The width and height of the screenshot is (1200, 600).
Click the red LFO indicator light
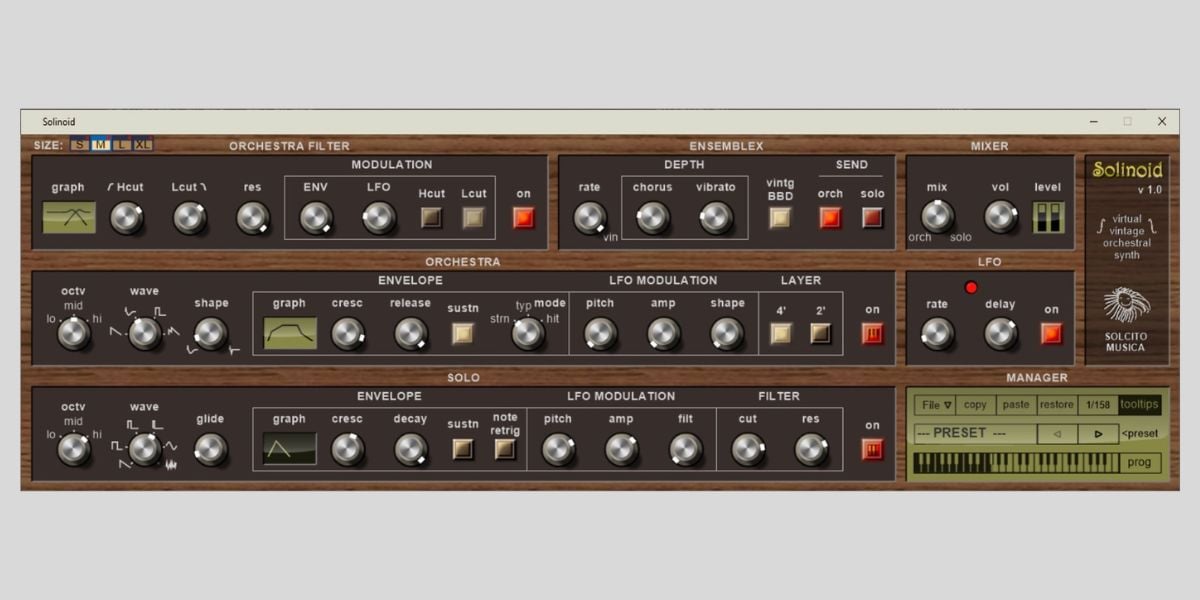(x=970, y=288)
